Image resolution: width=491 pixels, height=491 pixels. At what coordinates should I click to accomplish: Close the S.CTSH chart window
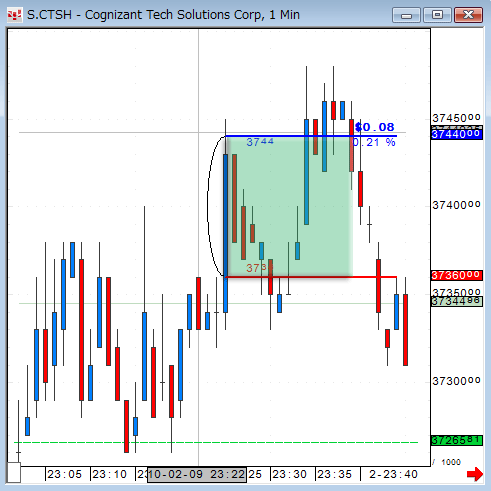point(469,15)
